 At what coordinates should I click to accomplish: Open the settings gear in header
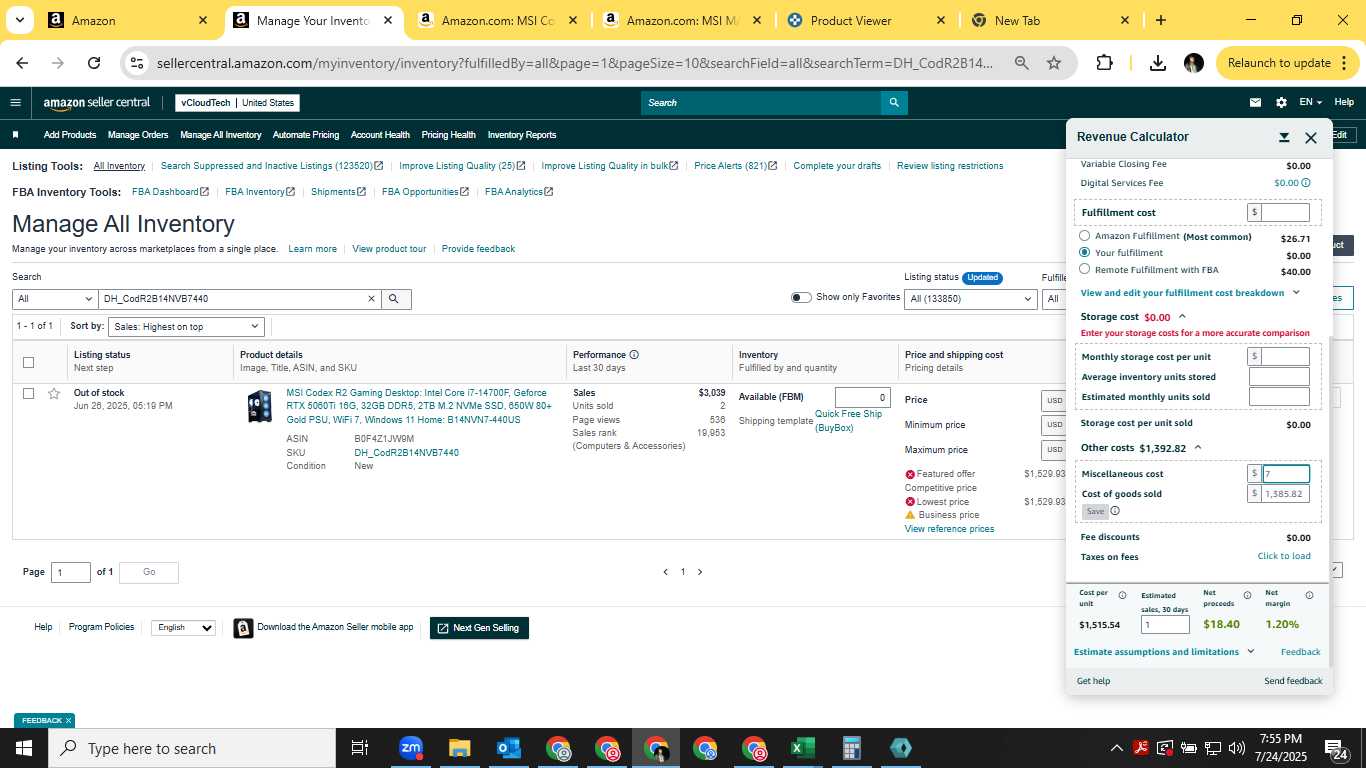point(1281,102)
